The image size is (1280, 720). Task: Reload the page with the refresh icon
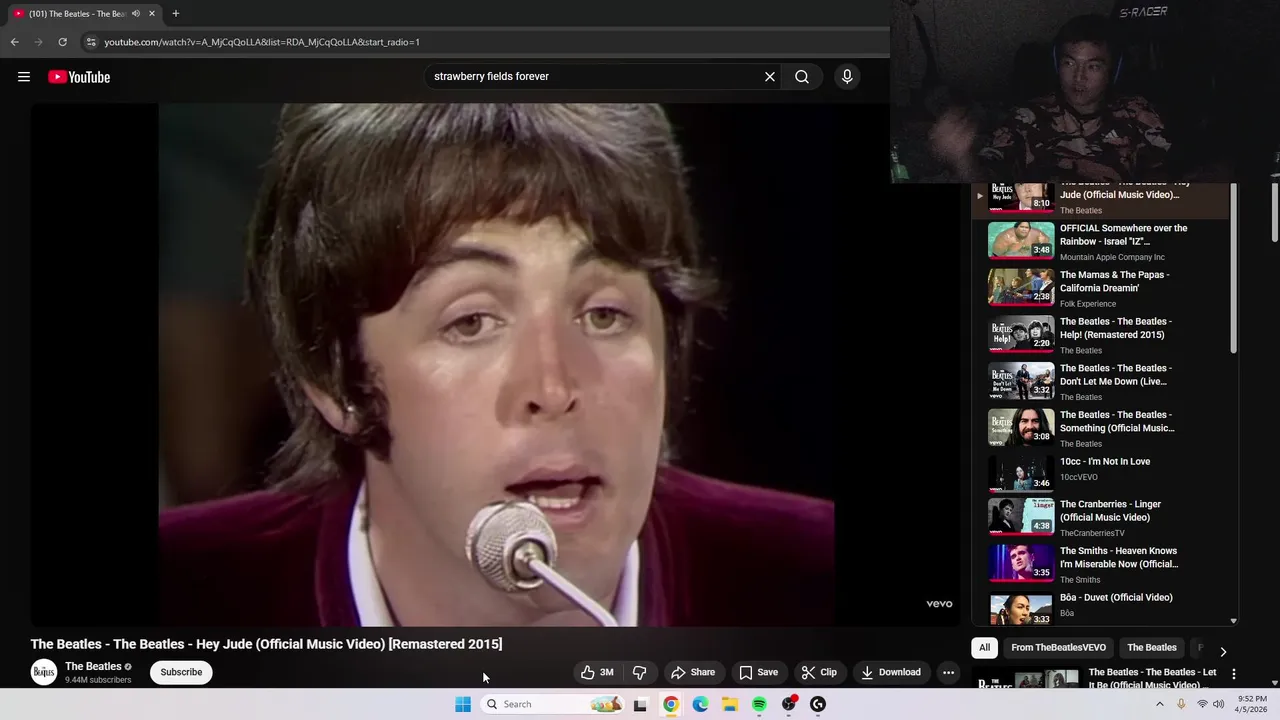pyautogui.click(x=62, y=42)
